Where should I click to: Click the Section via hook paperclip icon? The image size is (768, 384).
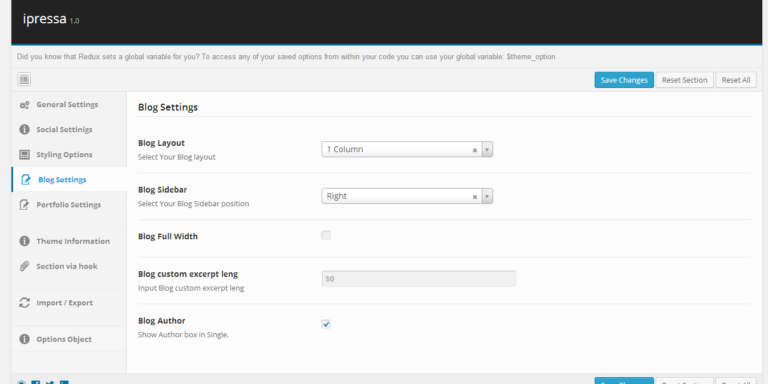(x=24, y=266)
